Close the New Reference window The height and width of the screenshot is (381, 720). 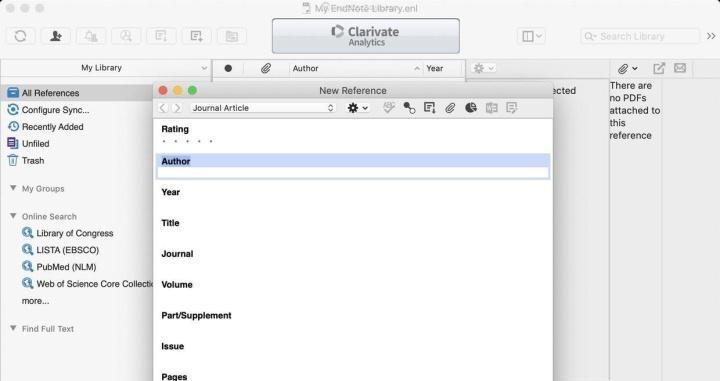163,90
